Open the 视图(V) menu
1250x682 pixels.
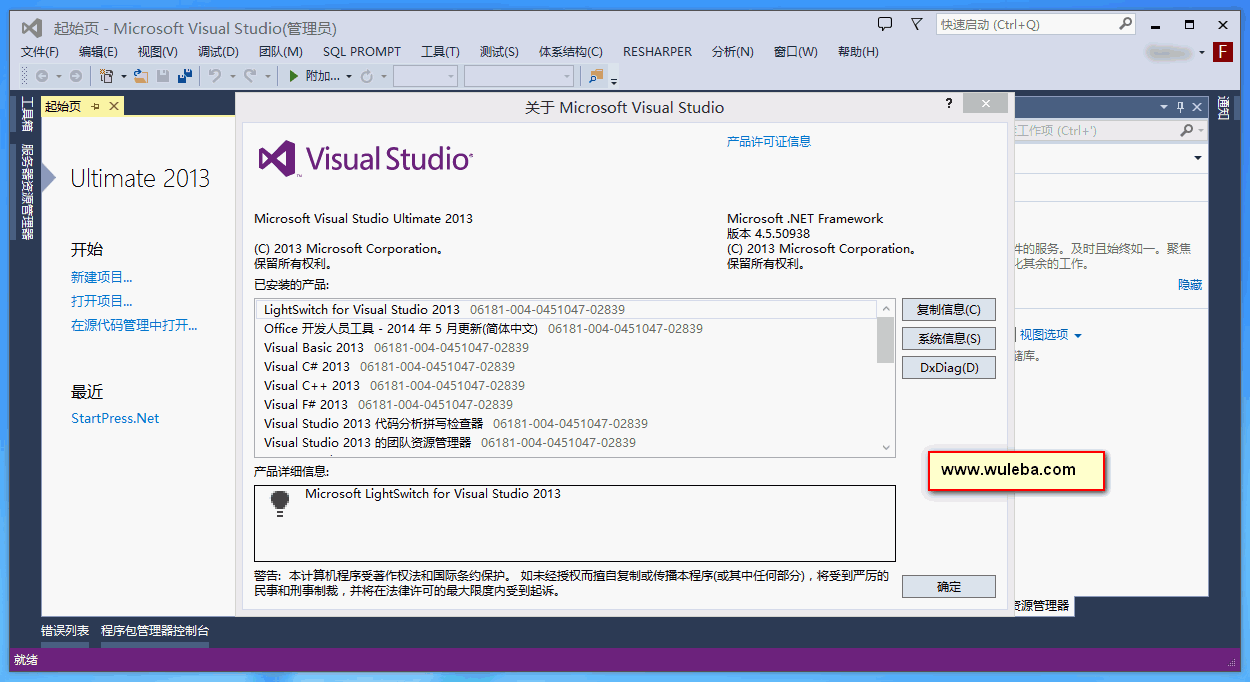click(x=158, y=52)
